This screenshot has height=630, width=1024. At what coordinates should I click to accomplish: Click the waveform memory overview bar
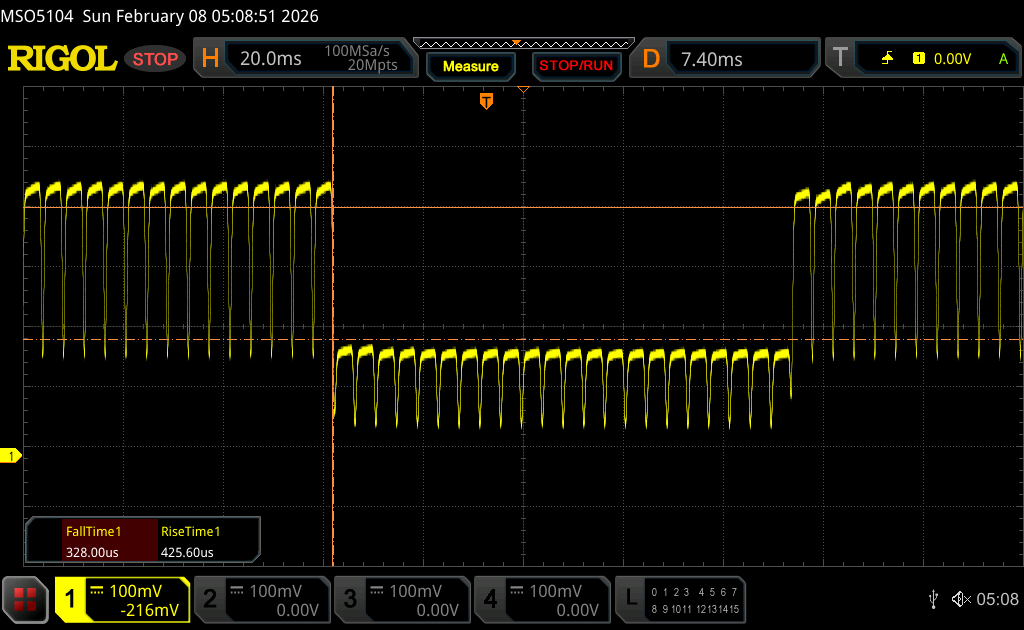523,43
